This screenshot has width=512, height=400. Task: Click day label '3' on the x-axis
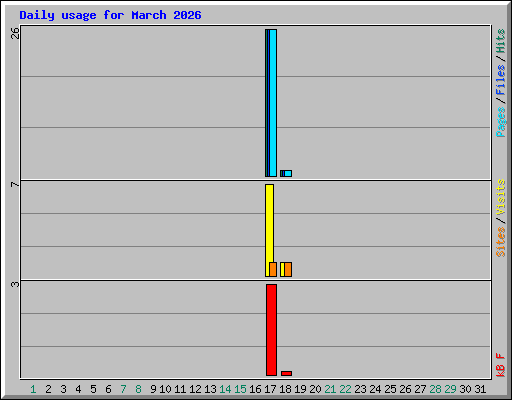(x=63, y=389)
